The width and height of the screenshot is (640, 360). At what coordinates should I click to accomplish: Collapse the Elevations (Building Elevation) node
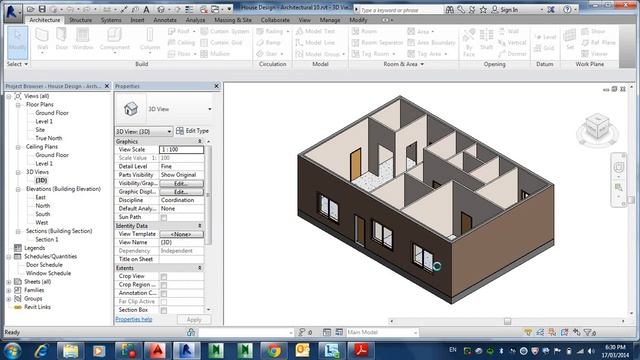[18, 189]
